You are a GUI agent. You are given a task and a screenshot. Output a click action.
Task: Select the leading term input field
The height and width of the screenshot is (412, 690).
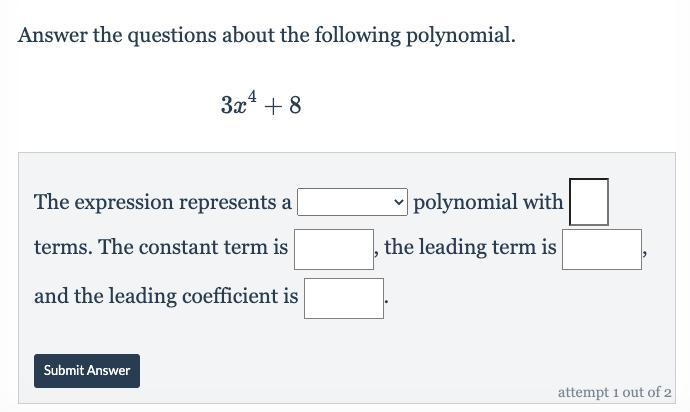pos(602,249)
